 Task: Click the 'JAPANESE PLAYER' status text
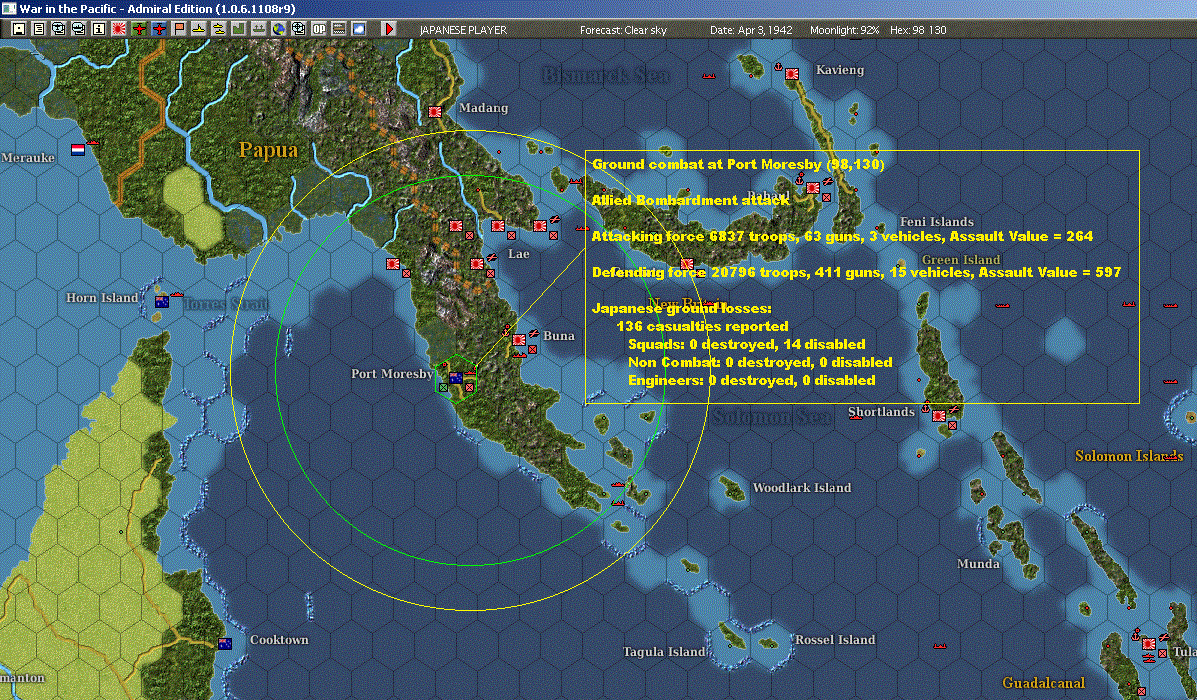pos(463,30)
